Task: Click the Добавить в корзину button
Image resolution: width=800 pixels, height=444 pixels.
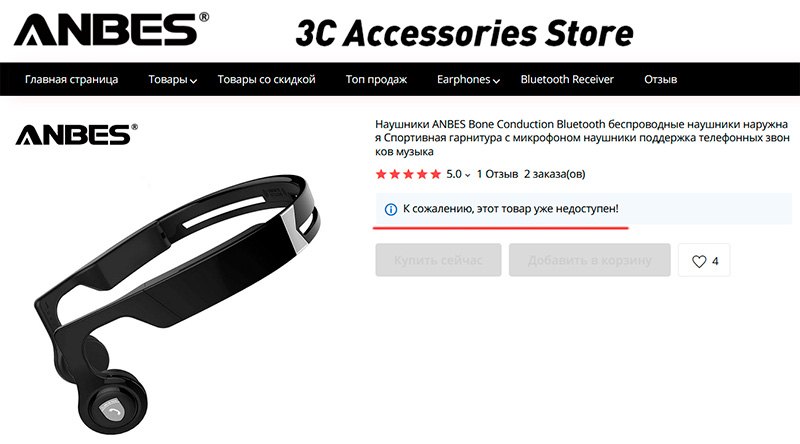Action: [x=589, y=260]
